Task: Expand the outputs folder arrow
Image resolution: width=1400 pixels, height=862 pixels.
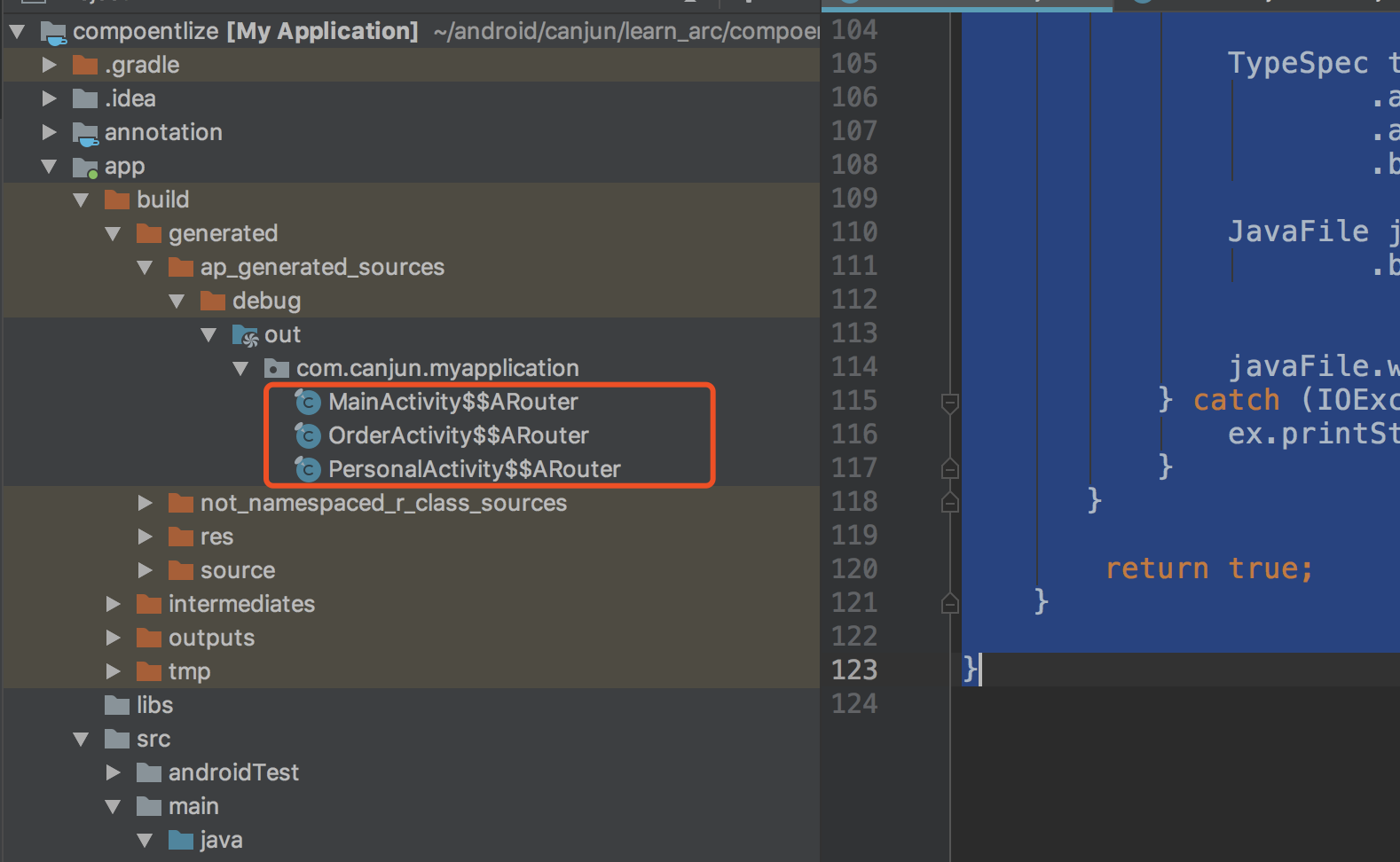Action: 114,639
